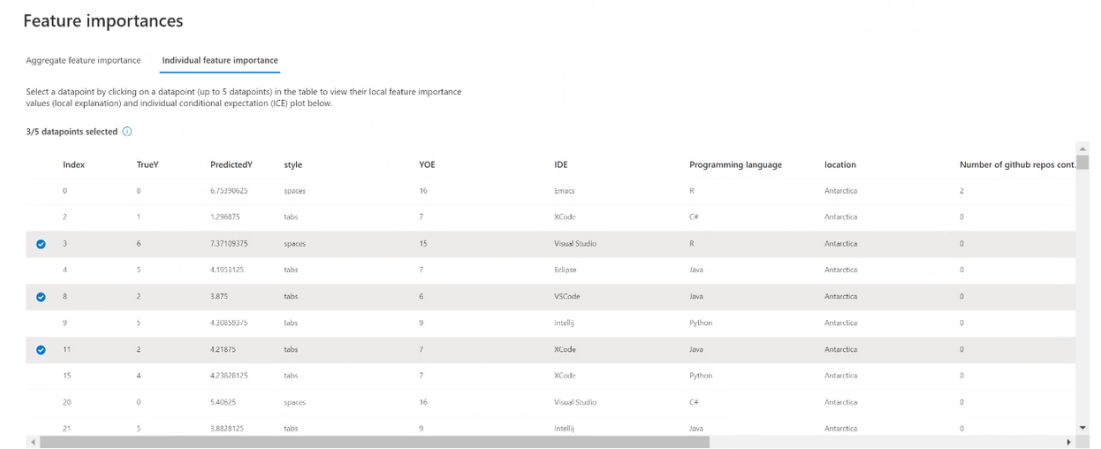The height and width of the screenshot is (449, 1101).
Task: Click the TrueY column header
Action: [148, 164]
